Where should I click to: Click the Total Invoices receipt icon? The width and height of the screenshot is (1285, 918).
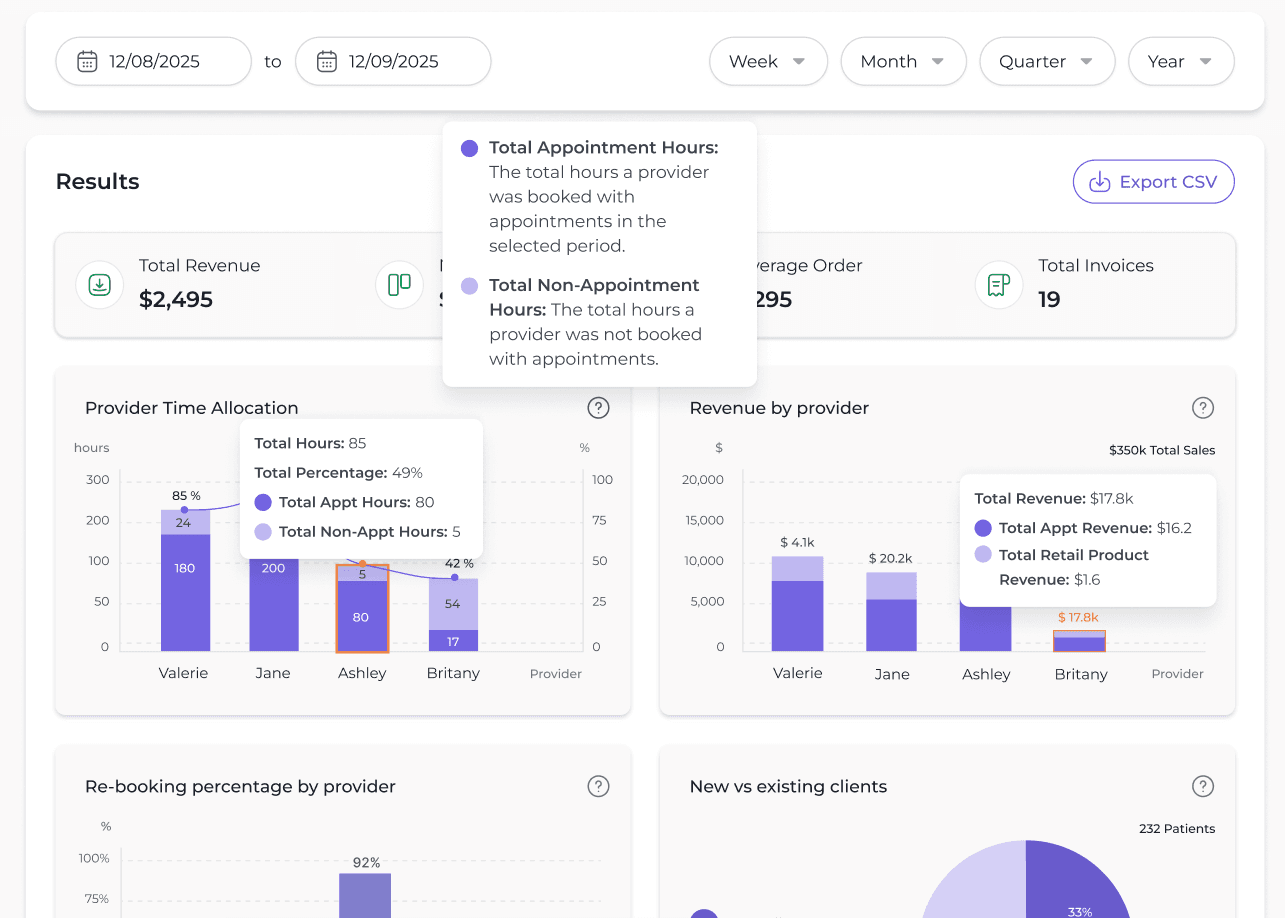[998, 284]
